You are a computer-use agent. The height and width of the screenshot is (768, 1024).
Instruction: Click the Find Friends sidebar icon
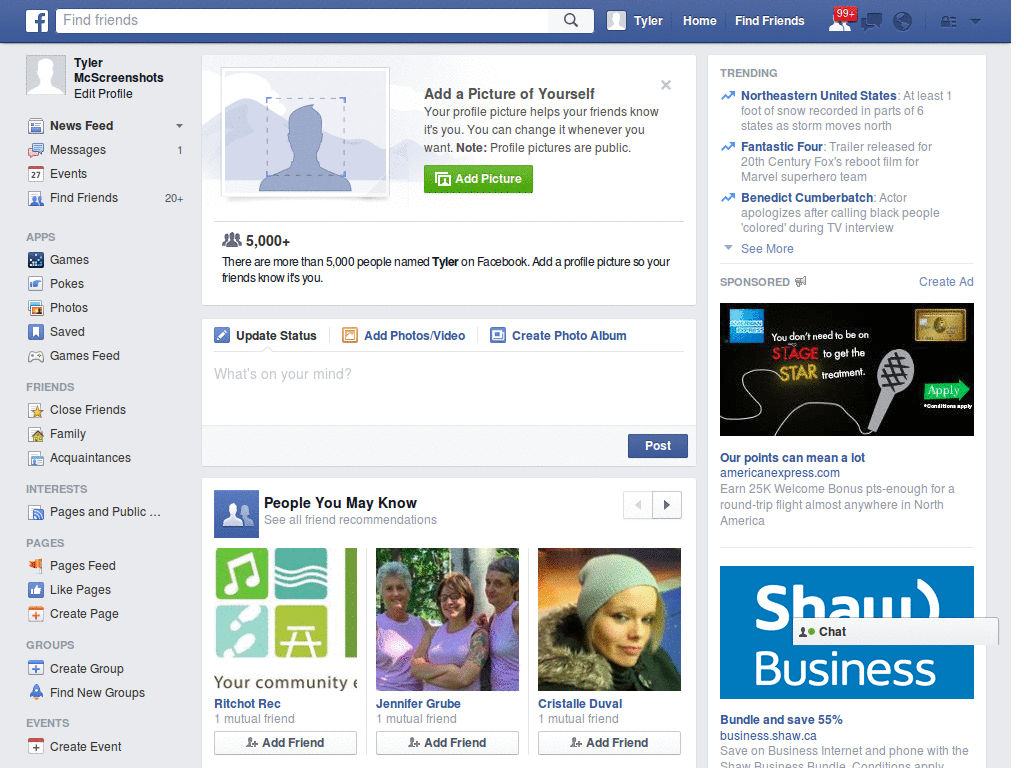coord(35,198)
